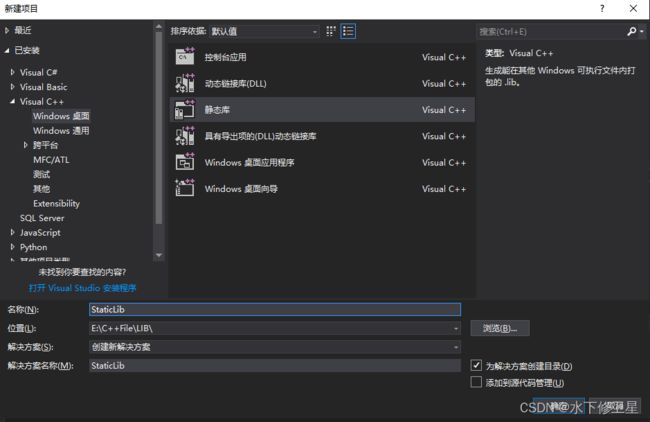Select Windows 桌面 category

tap(61, 116)
